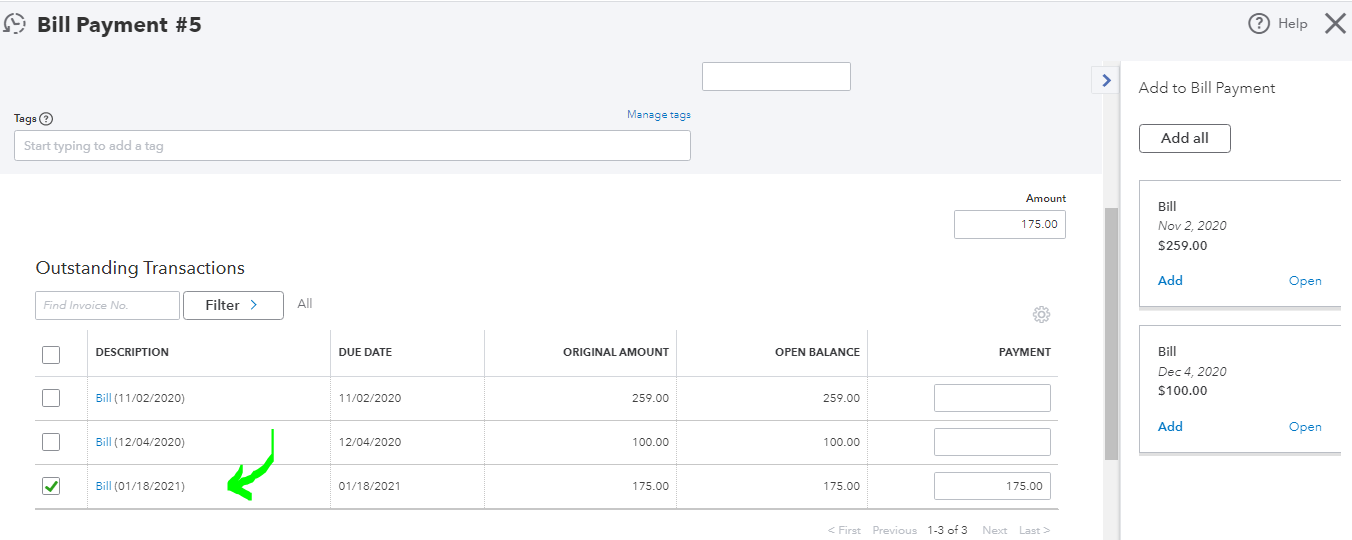Toggle the select-all header checkbox

point(51,354)
